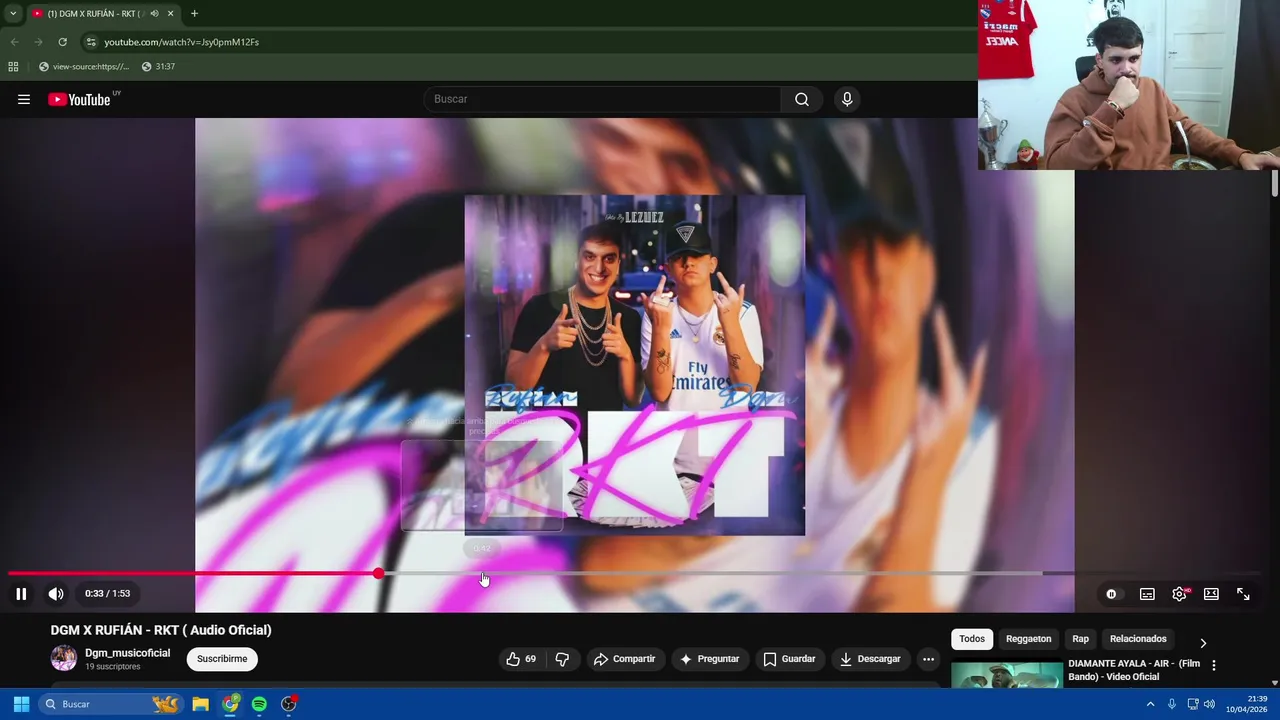Open the player settings gear
This screenshot has height=720, width=1280.
(x=1180, y=594)
